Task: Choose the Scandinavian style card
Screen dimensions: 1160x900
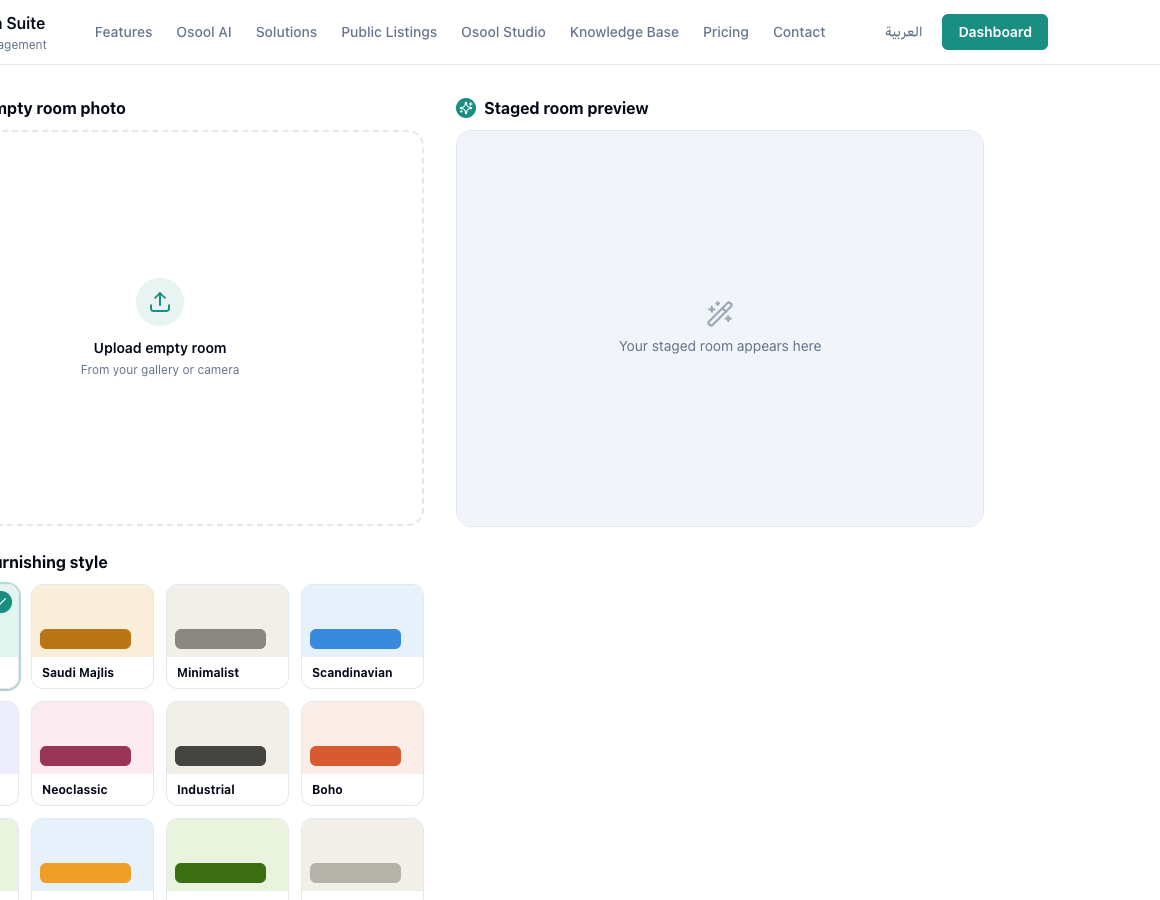Action: [x=362, y=636]
